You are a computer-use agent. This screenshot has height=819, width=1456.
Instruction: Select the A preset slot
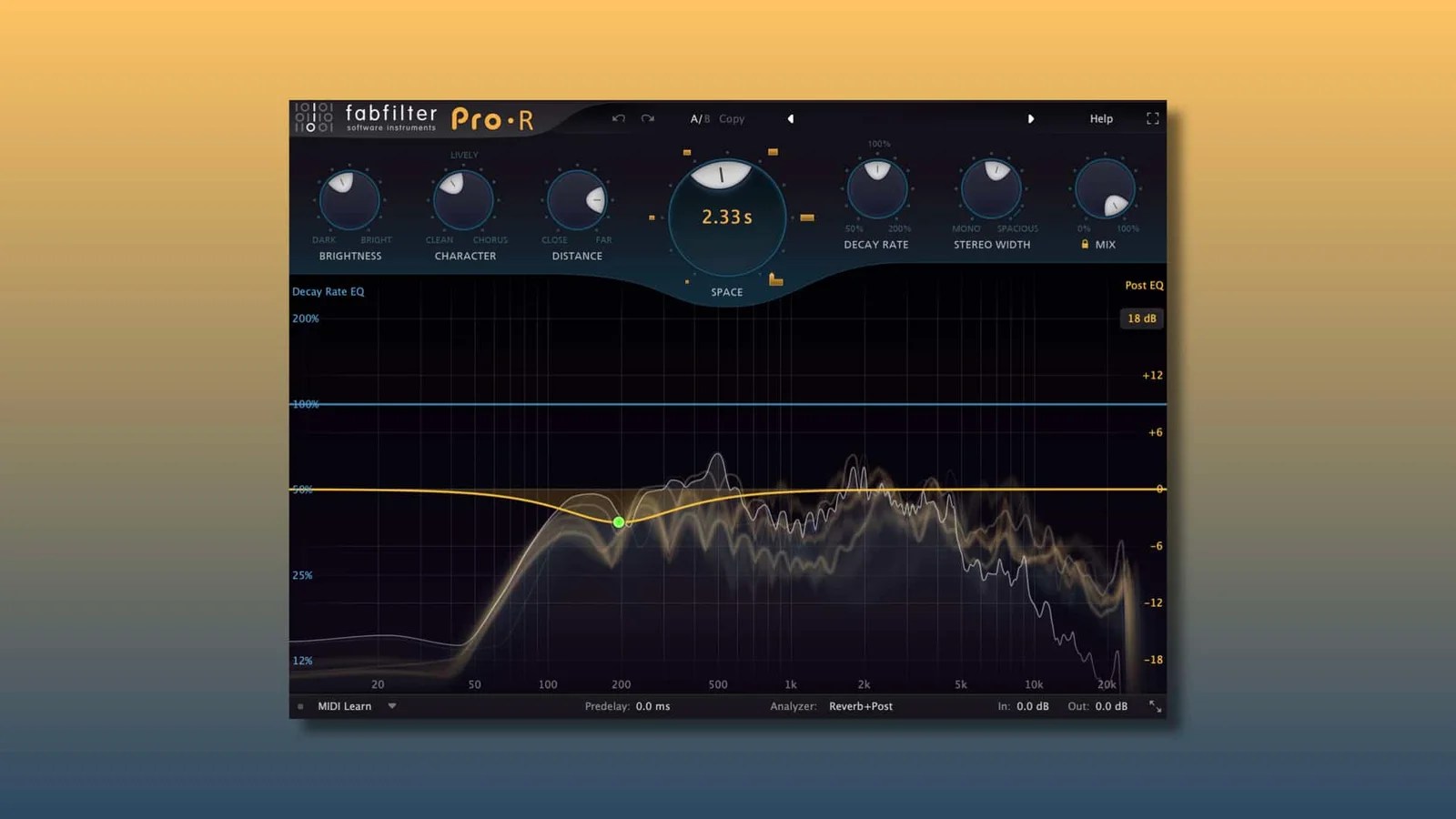pos(695,118)
